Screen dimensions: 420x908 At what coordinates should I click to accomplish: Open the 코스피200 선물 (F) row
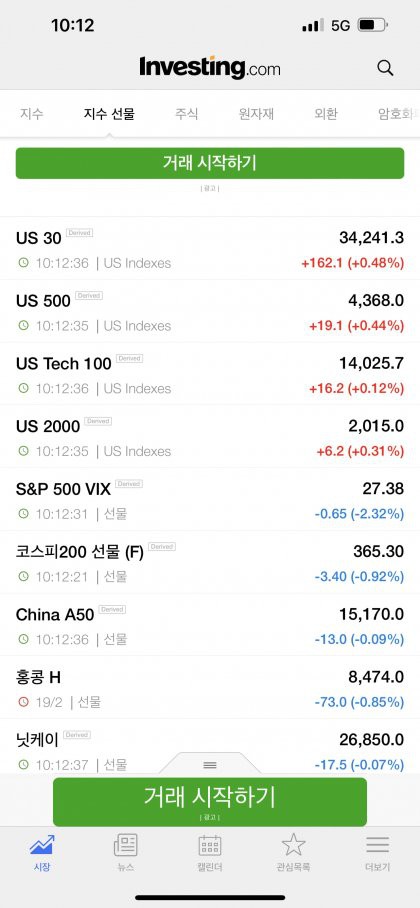coord(210,562)
